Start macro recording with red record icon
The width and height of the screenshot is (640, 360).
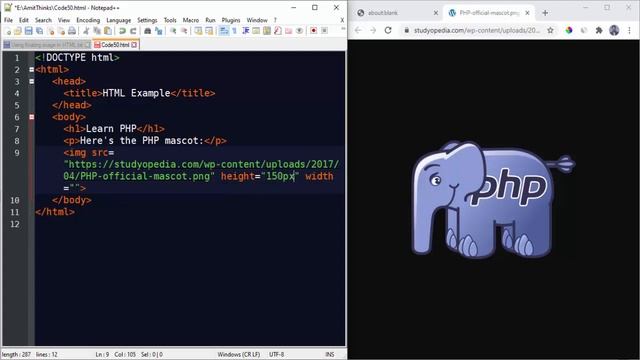coord(313,31)
